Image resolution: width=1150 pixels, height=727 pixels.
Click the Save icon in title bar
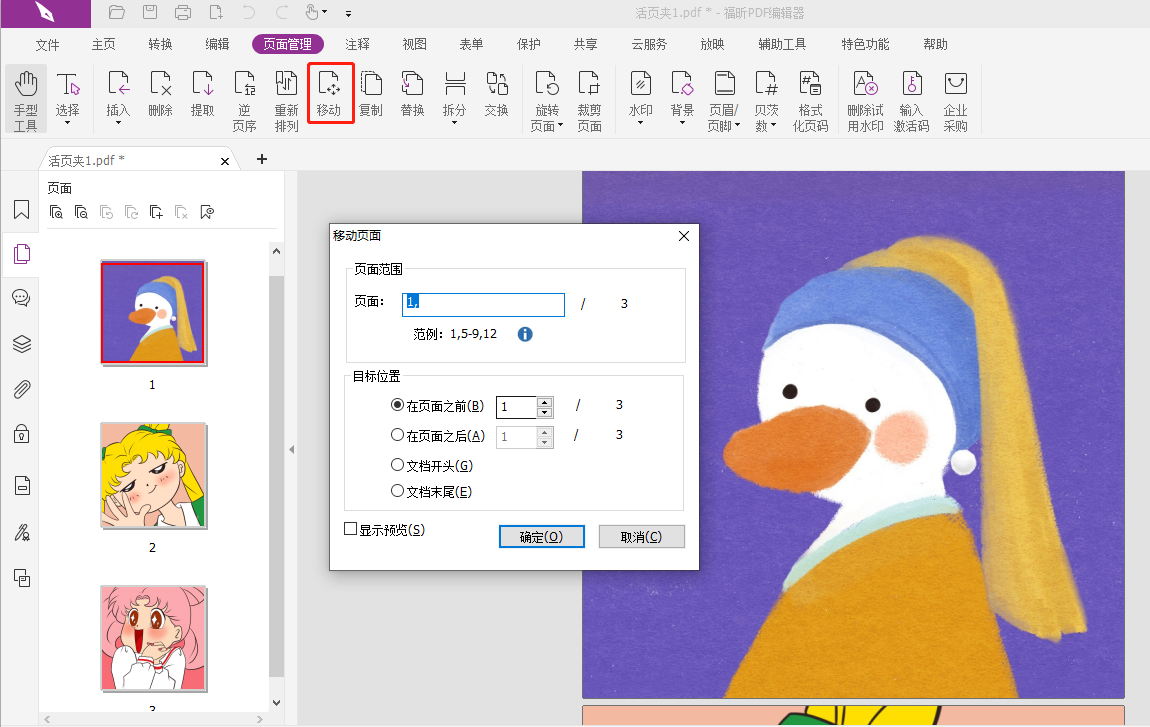(x=150, y=12)
